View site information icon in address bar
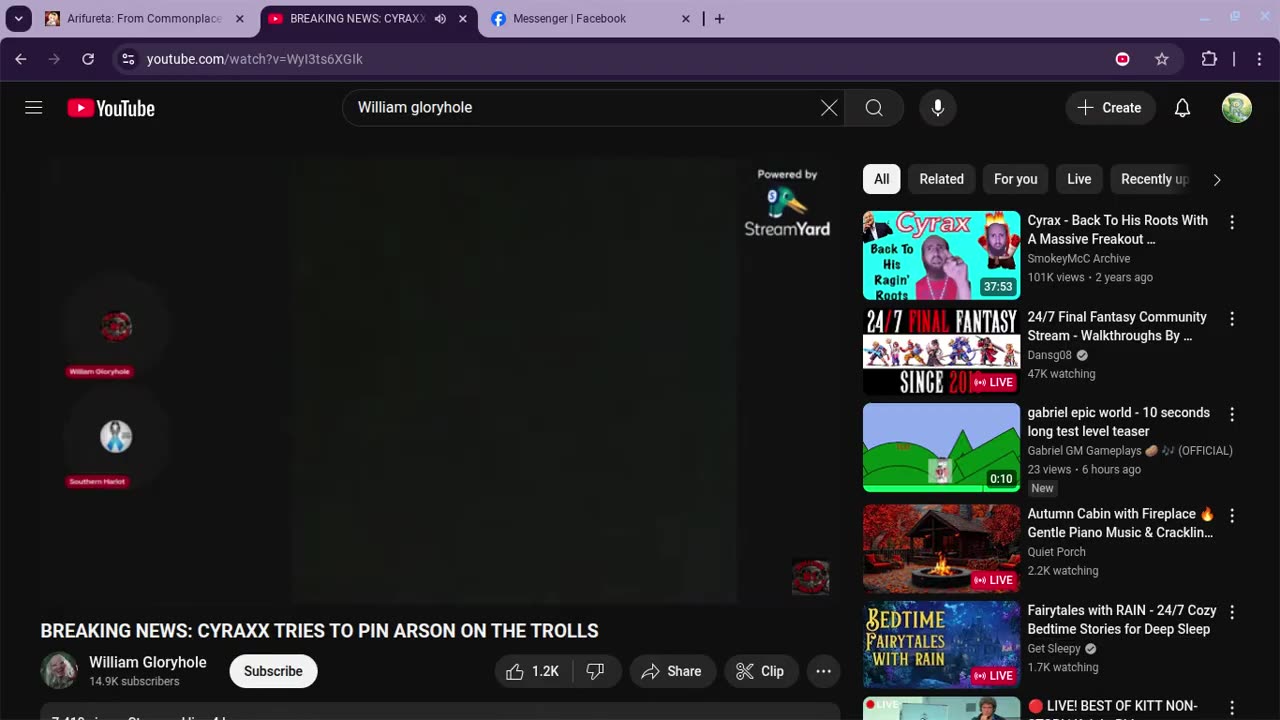1280x720 pixels. click(x=128, y=59)
